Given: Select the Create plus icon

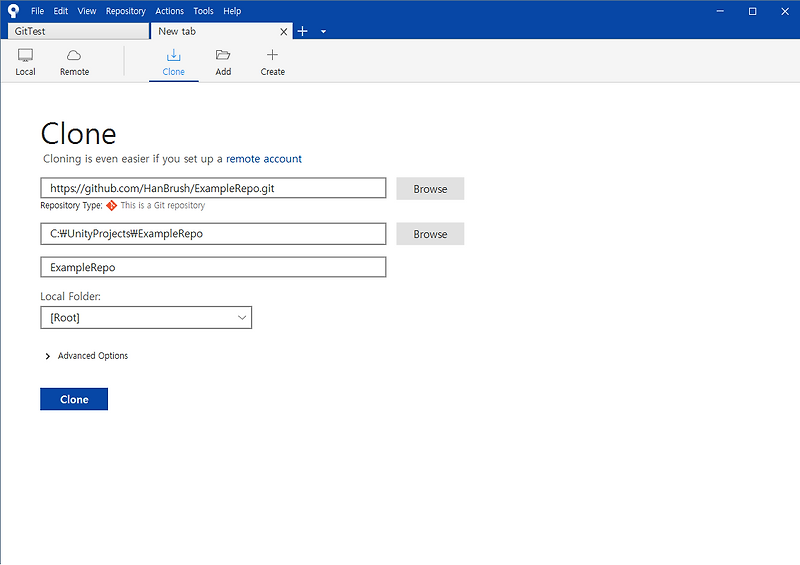Looking at the screenshot, I should pos(272,55).
